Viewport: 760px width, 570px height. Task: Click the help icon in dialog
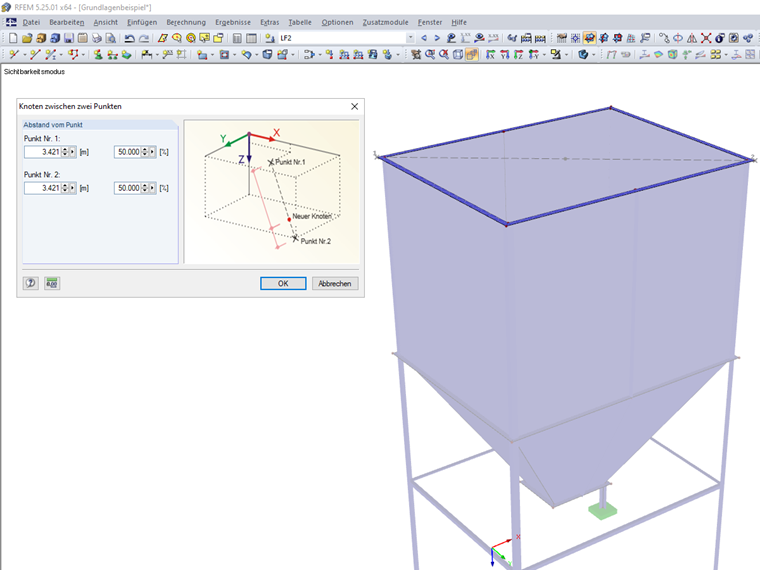tap(31, 283)
